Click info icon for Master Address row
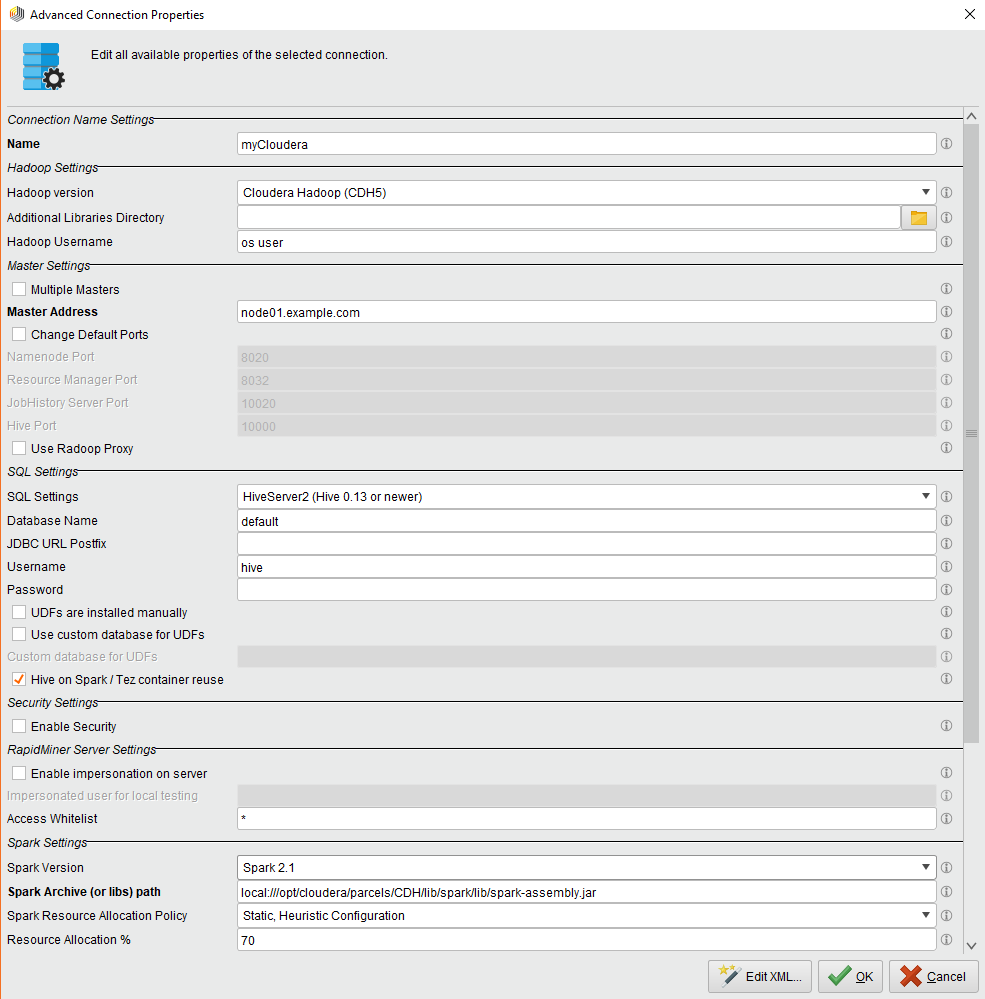 (946, 312)
